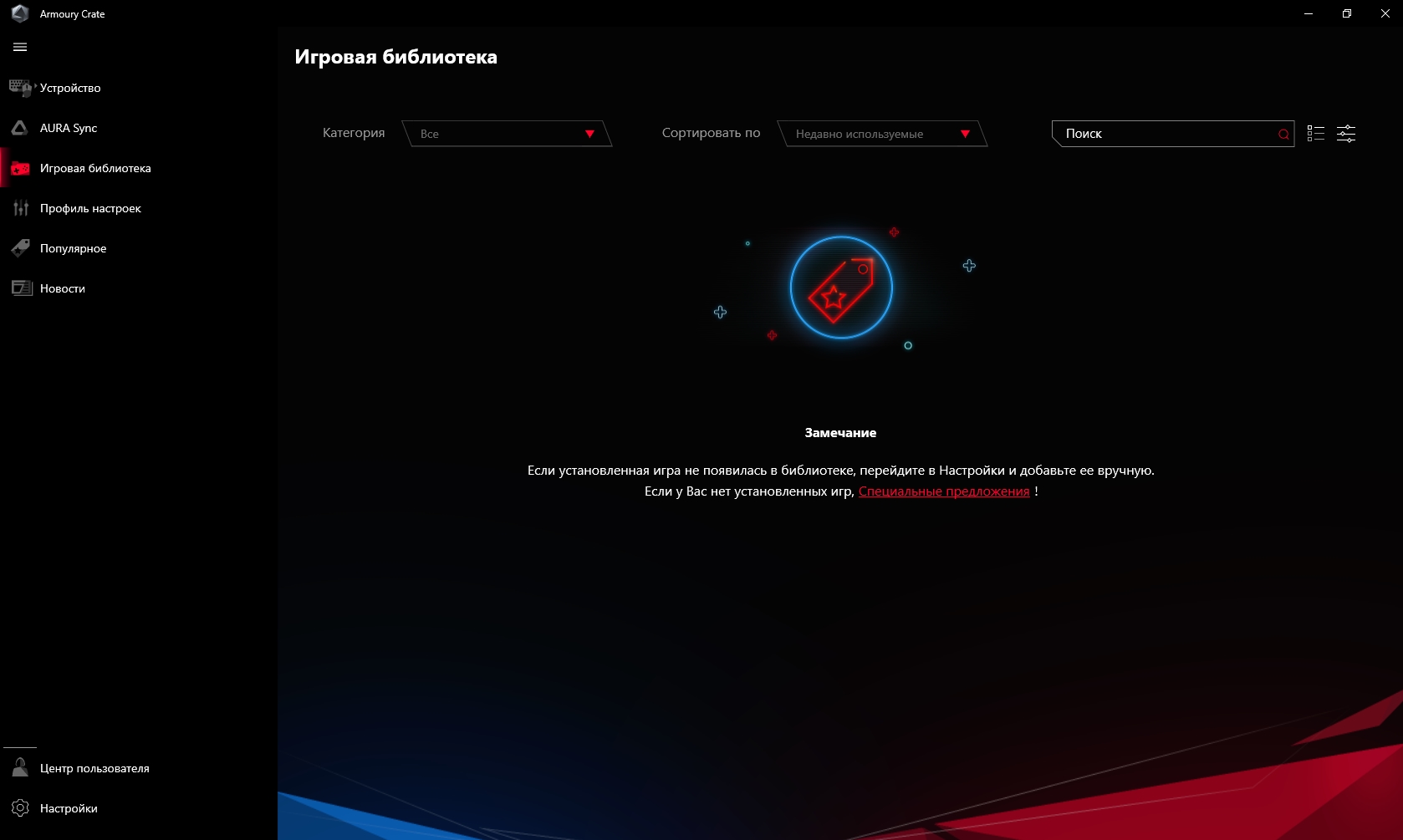Click the Armoury Crate logo icon
Viewport: 1403px width, 840px height.
20,13
